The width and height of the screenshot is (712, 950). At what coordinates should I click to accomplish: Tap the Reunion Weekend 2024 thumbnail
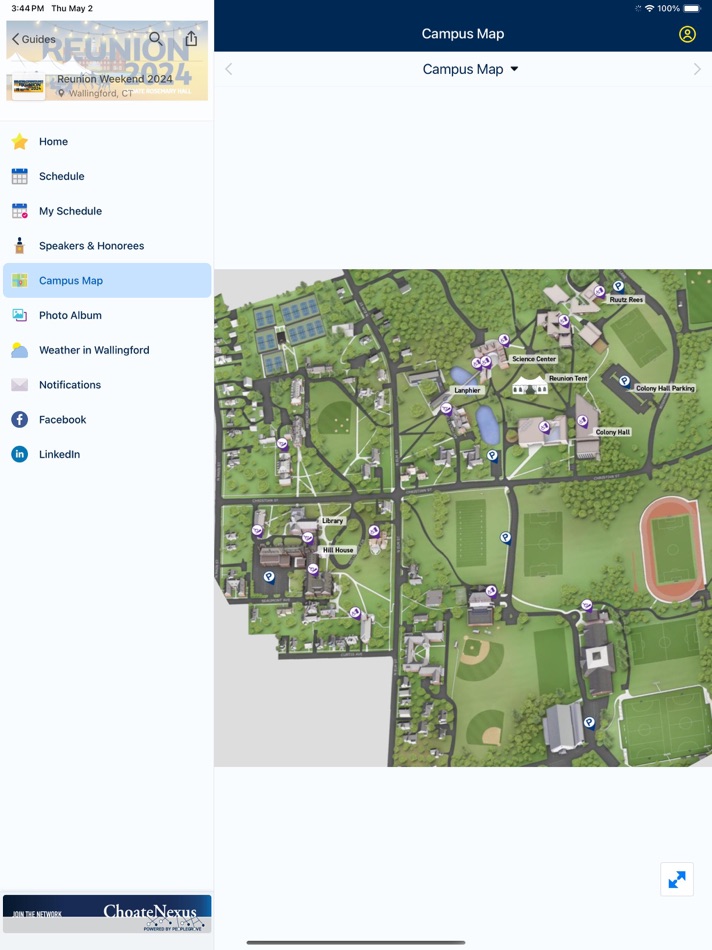click(x=28, y=86)
